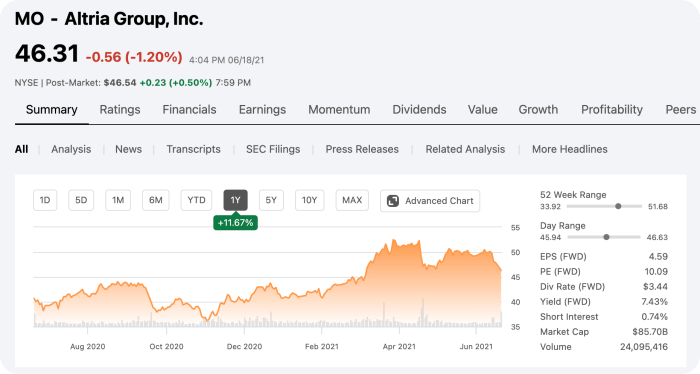Image resolution: width=700 pixels, height=374 pixels.
Task: Open the Press Releases filter
Action: 362,149
